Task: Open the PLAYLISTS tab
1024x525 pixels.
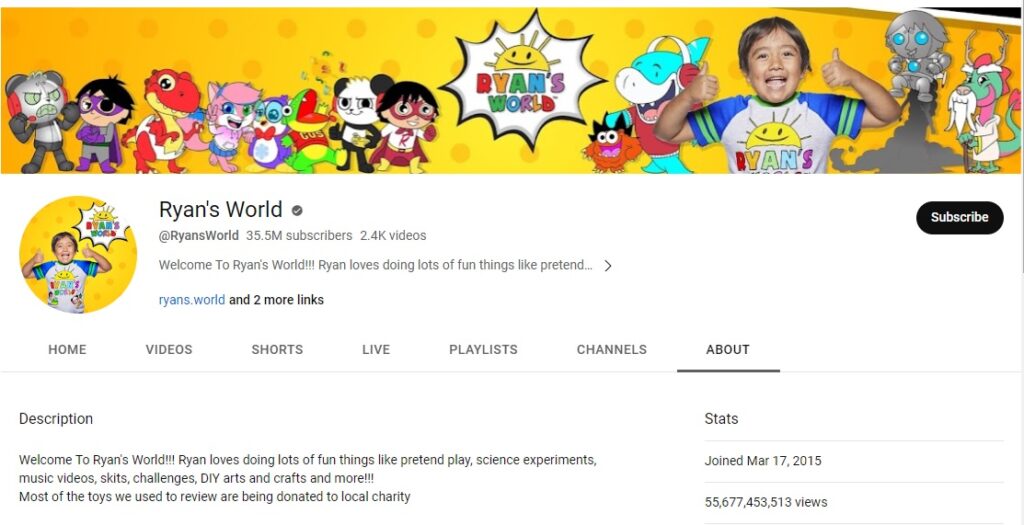Action: tap(483, 350)
